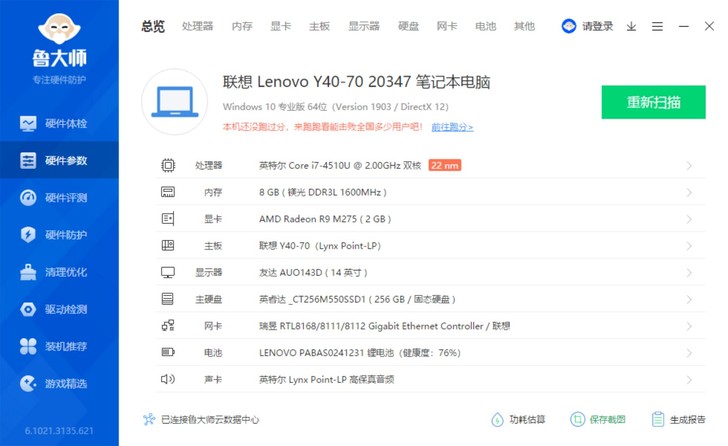Viewport: 728px width, 446px height.
Task: Expand the 网卡 row chevron
Action: (x=689, y=326)
